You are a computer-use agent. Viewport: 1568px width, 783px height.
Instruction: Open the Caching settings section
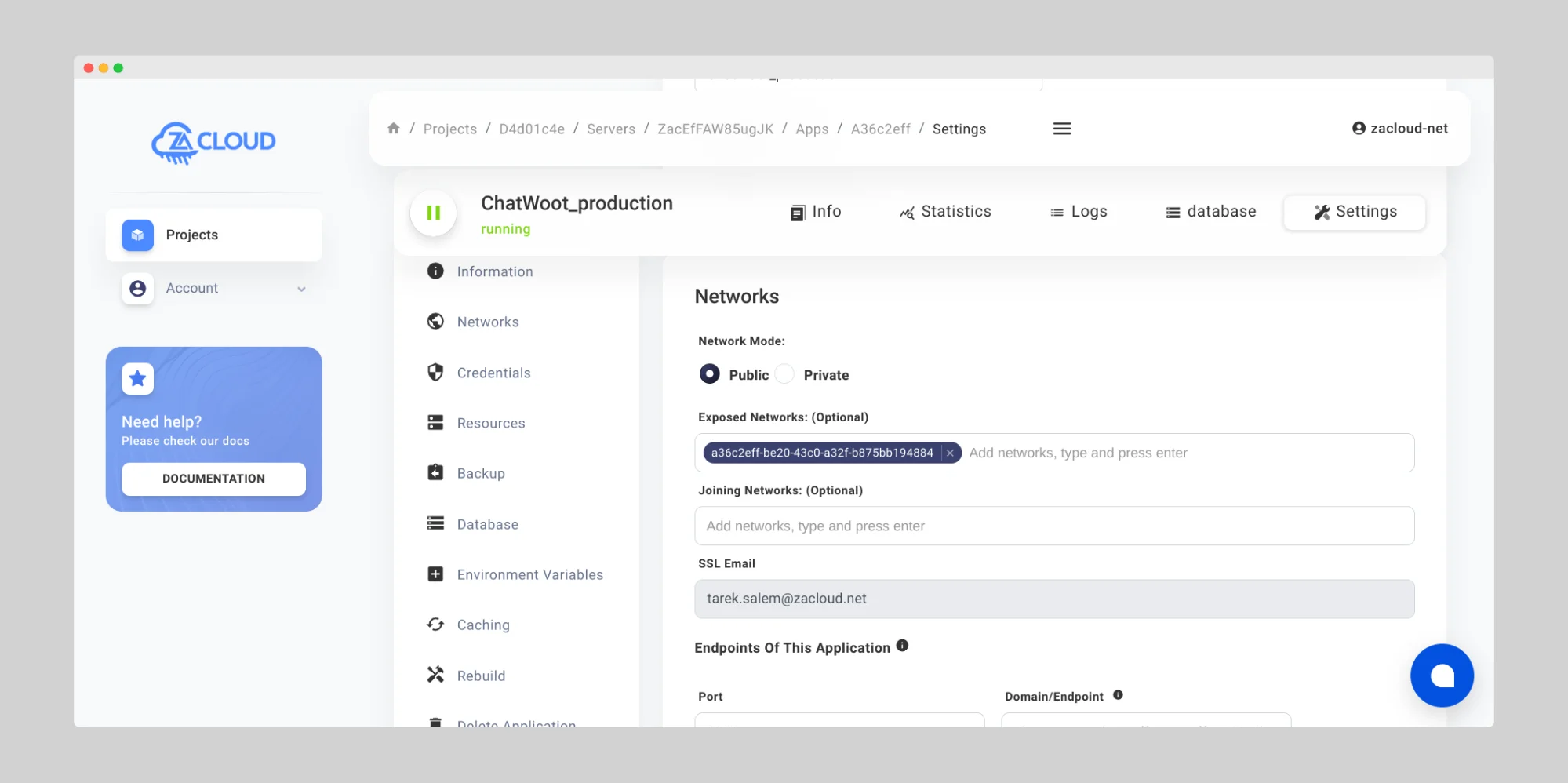[482, 625]
